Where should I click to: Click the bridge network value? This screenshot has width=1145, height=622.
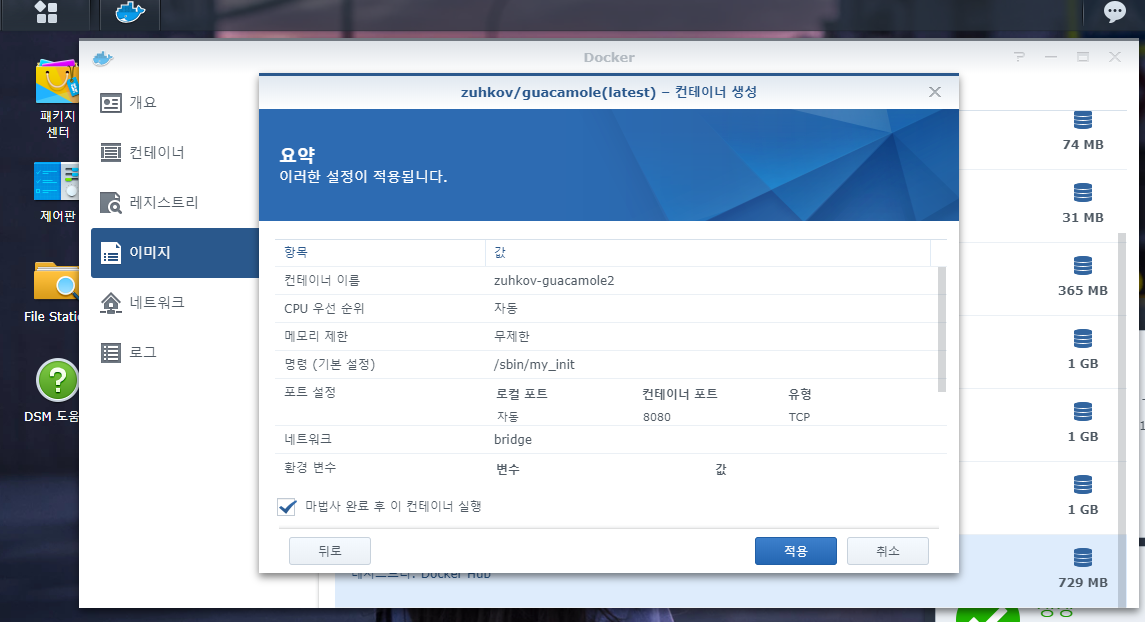[513, 439]
